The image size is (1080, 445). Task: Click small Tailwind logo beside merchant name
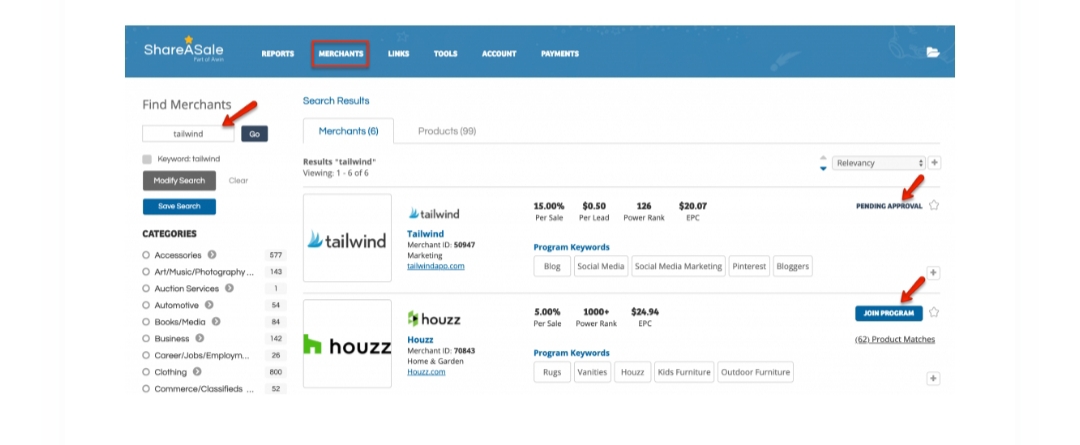coord(433,214)
